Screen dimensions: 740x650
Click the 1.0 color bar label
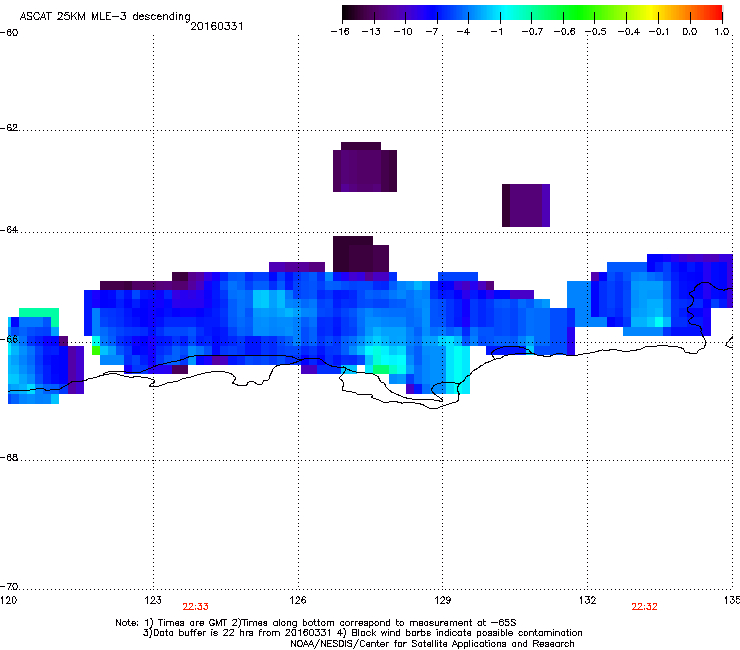pyautogui.click(x=722, y=32)
